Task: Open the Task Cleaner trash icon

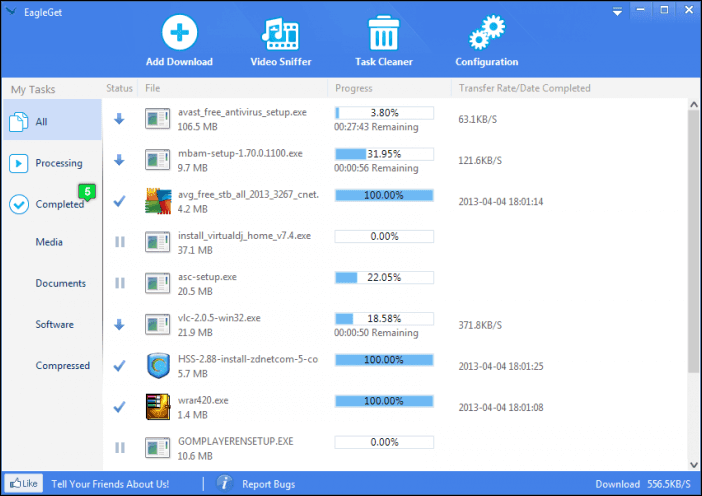Action: pyautogui.click(x=383, y=32)
